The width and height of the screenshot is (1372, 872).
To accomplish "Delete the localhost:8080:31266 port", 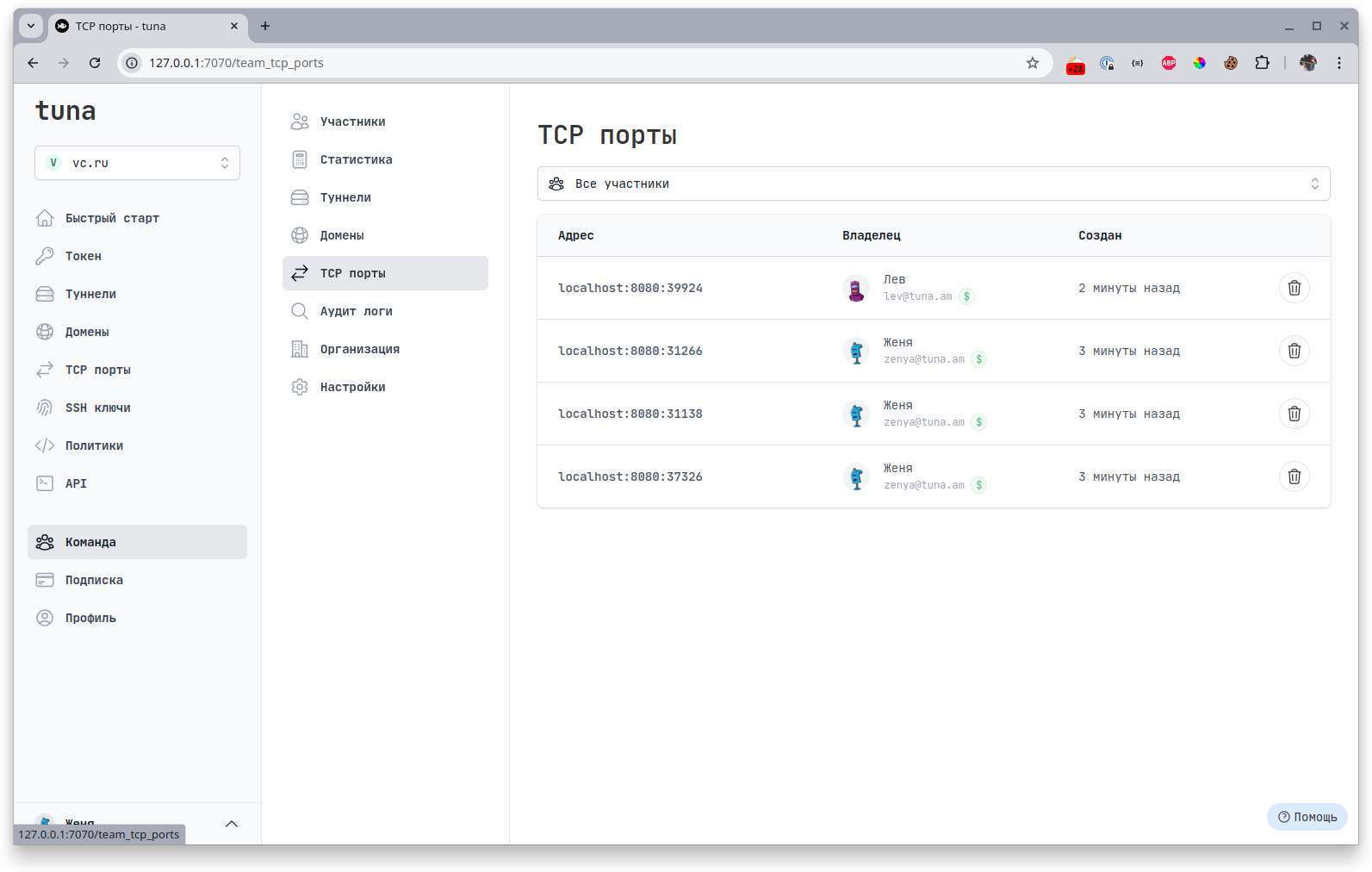I will pyautogui.click(x=1294, y=351).
